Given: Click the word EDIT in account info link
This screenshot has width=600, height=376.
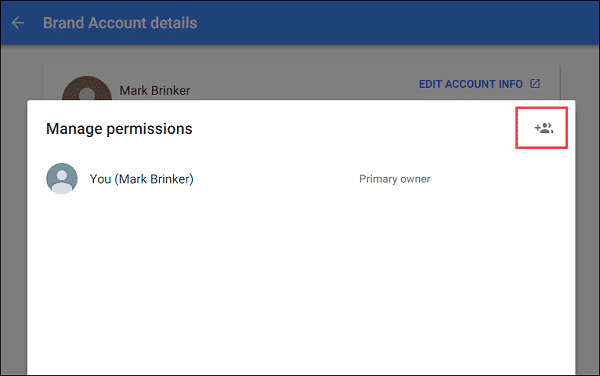Looking at the screenshot, I should click(430, 84).
